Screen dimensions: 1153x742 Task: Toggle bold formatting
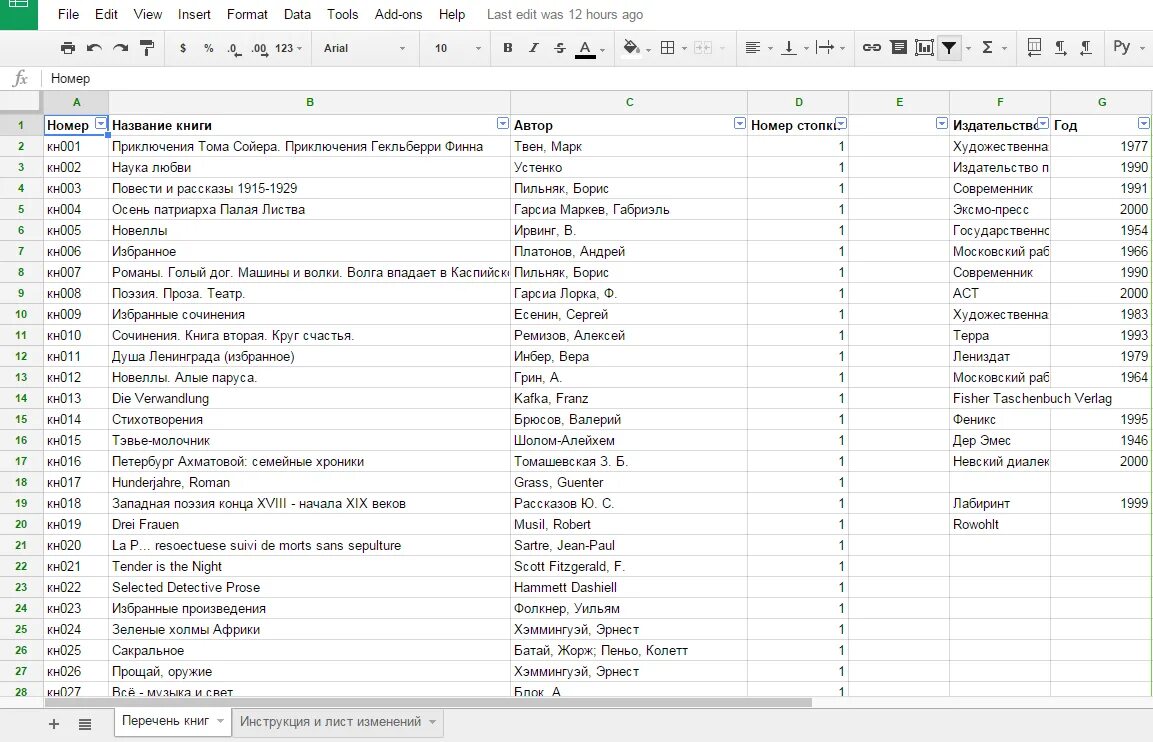point(507,48)
